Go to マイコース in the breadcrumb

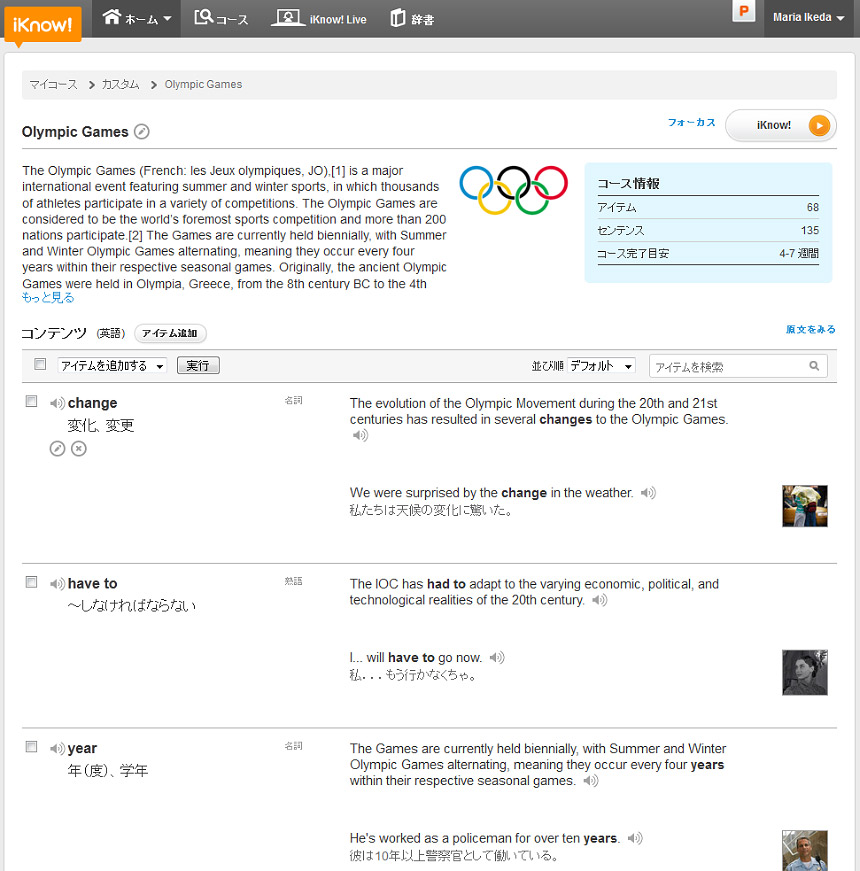click(53, 84)
